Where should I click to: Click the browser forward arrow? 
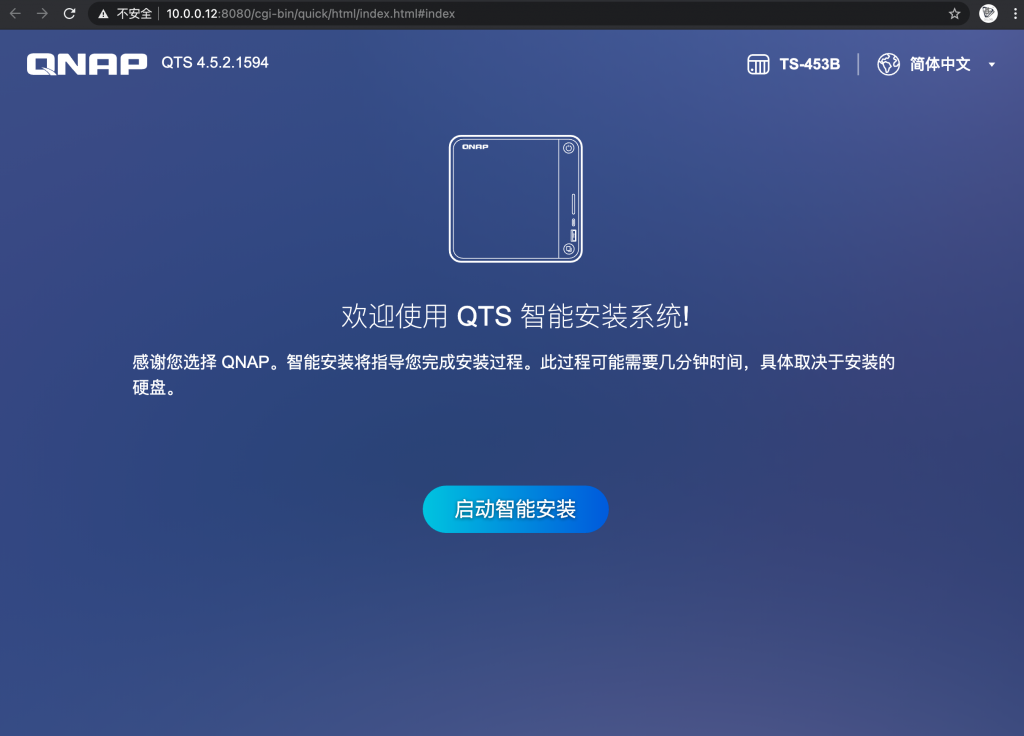tap(42, 14)
